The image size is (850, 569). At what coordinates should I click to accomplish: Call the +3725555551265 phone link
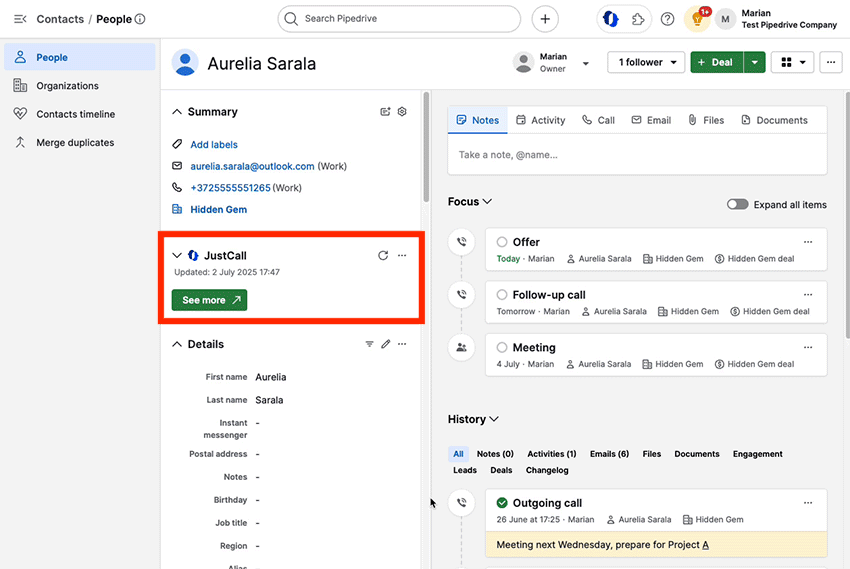coord(230,188)
